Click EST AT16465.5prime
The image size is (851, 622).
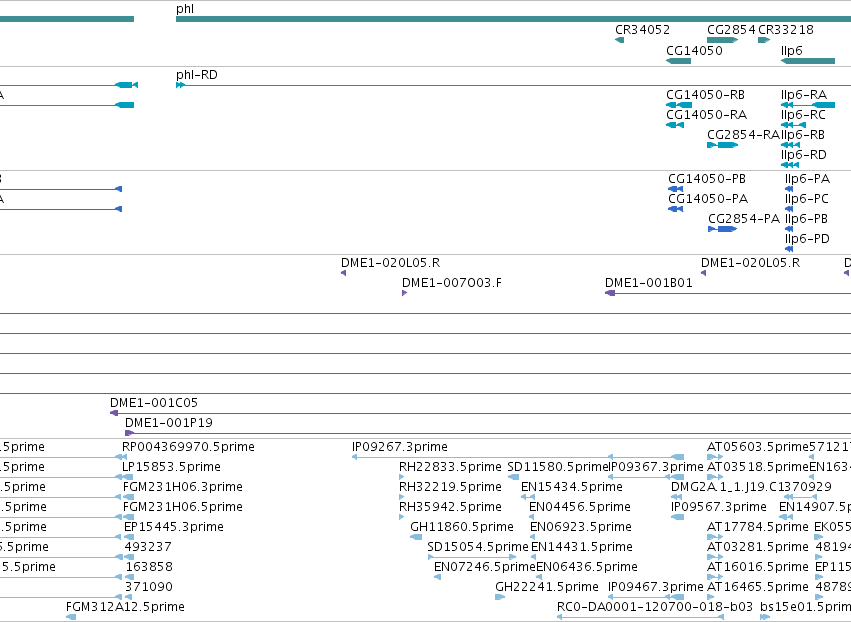(x=758, y=588)
